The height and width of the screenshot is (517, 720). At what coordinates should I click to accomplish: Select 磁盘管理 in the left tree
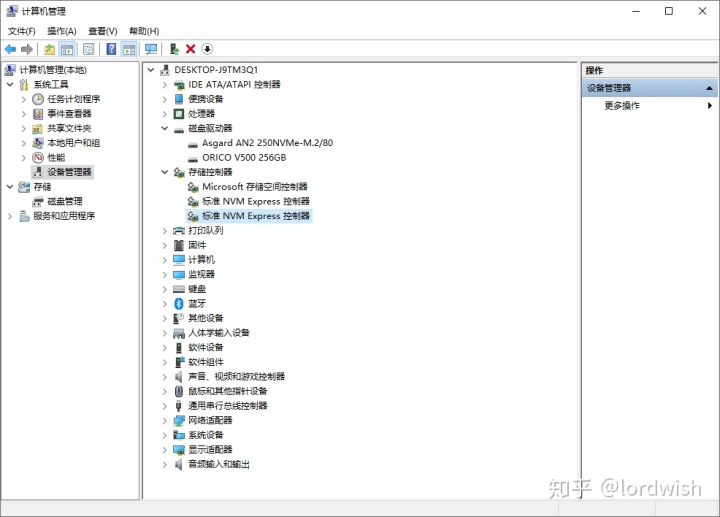(65, 202)
